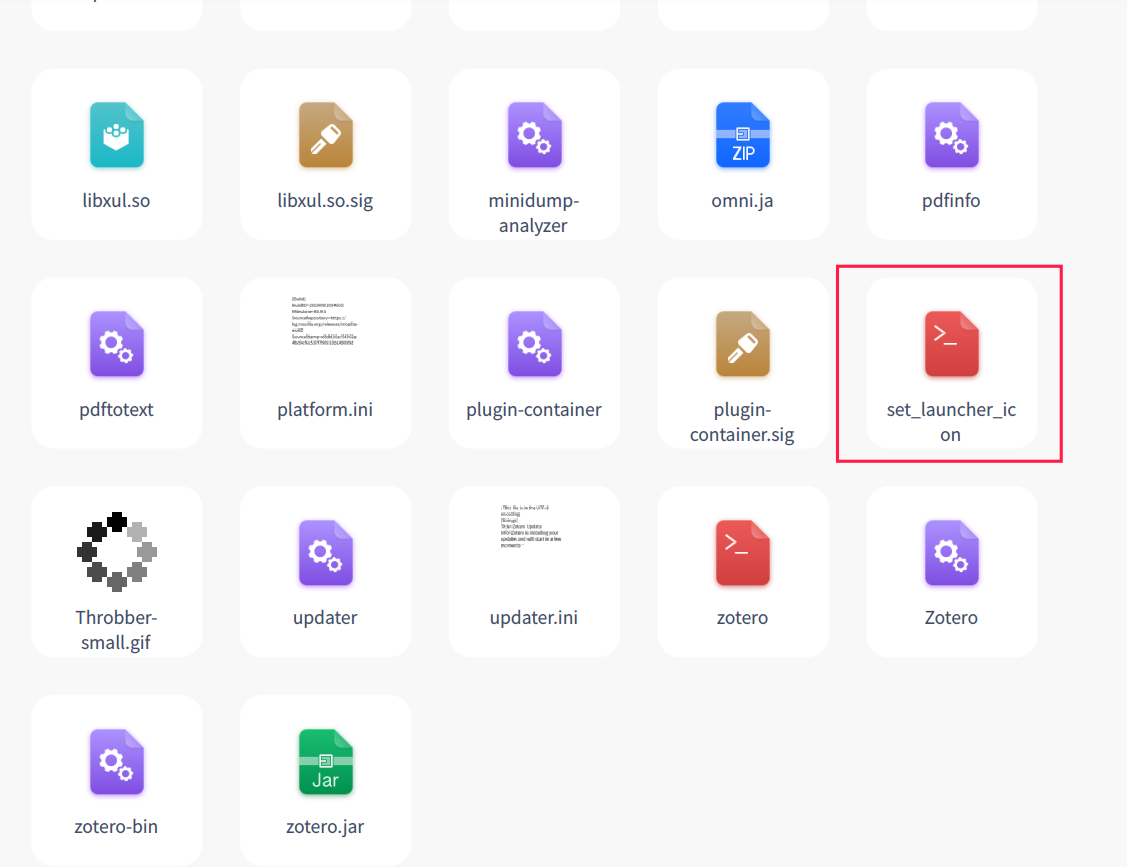The image size is (1127, 867).
Task: Click the omni.ja file name label
Action: (742, 201)
